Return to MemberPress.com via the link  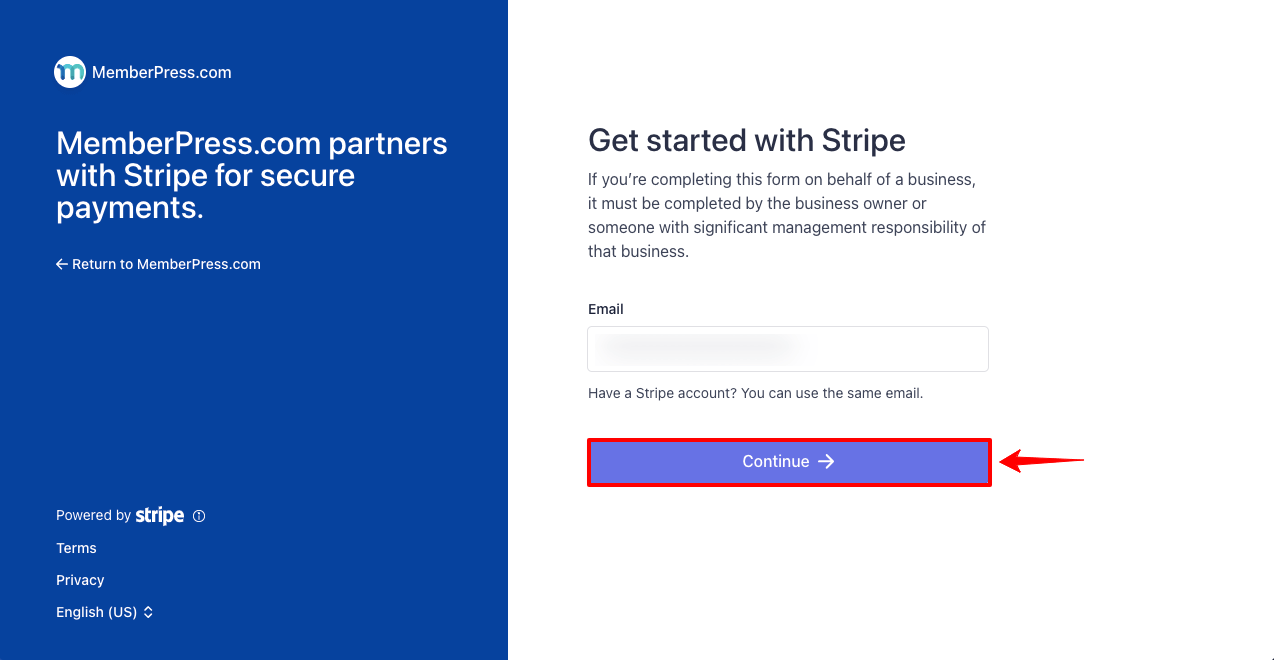[166, 264]
